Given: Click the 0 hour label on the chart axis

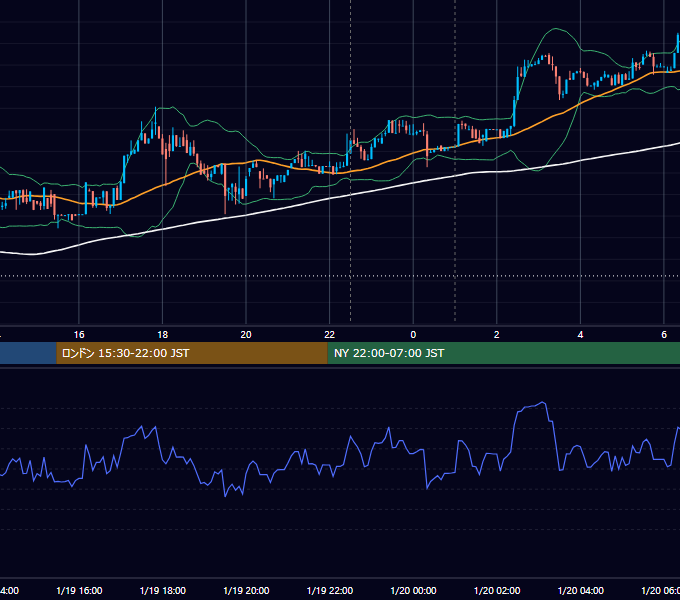Looking at the screenshot, I should (x=413, y=335).
